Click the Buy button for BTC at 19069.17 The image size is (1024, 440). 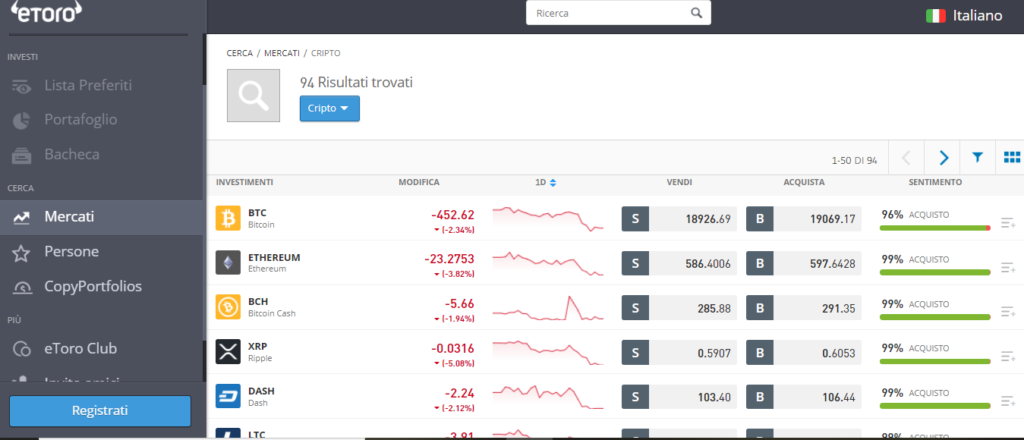pyautogui.click(x=804, y=219)
